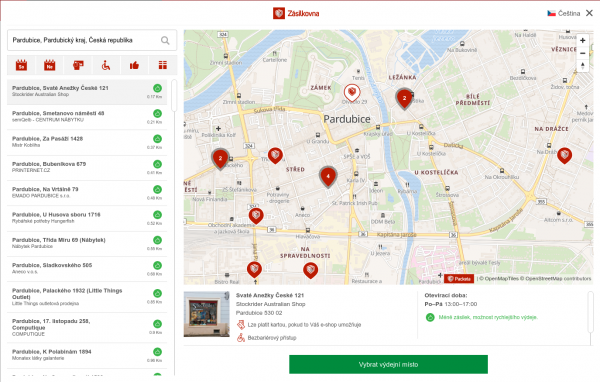
Task: Select Pardubice, K Polabinám 1894
Action: (87, 356)
